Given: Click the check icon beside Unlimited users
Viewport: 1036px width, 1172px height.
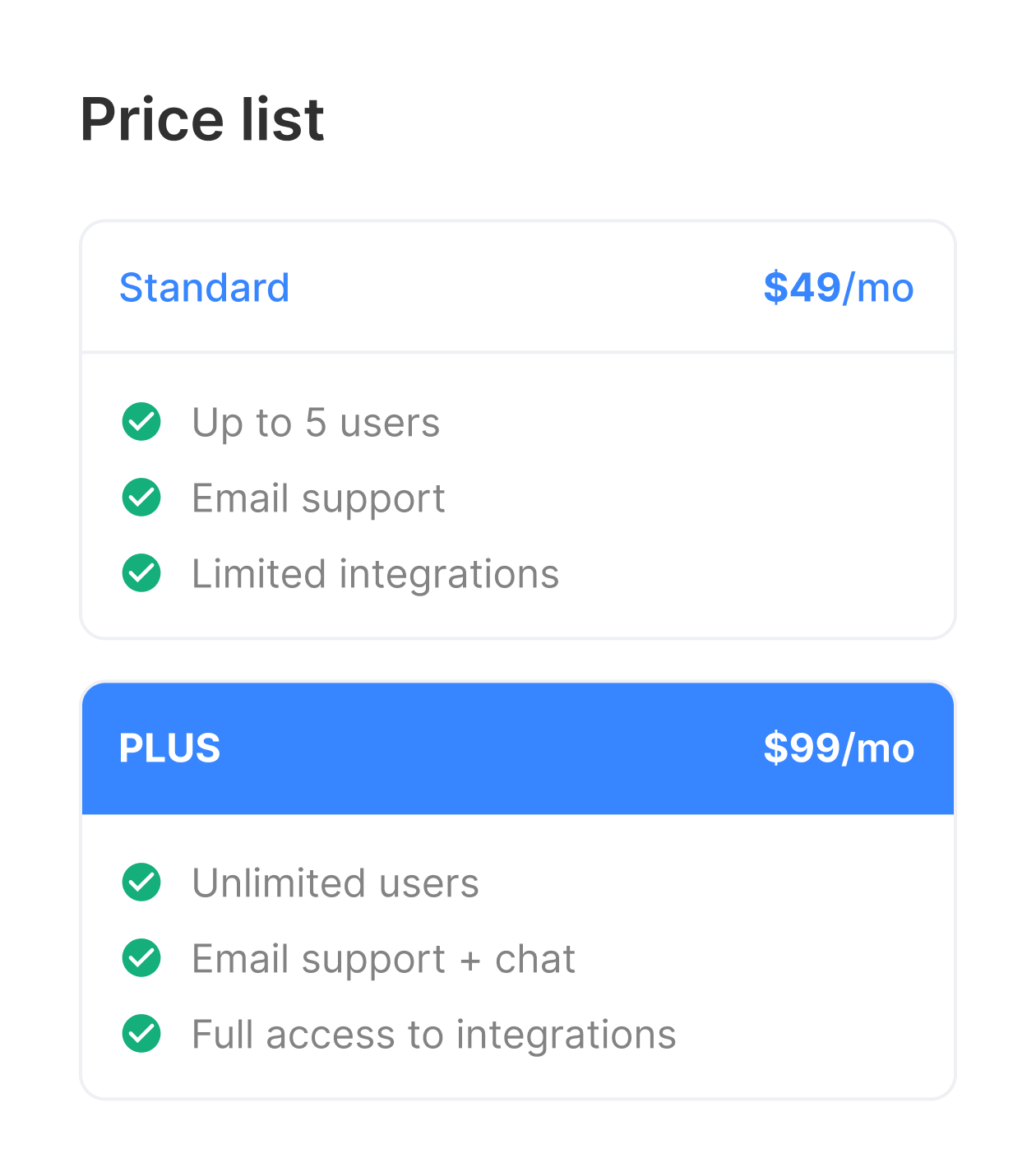Looking at the screenshot, I should pyautogui.click(x=141, y=882).
